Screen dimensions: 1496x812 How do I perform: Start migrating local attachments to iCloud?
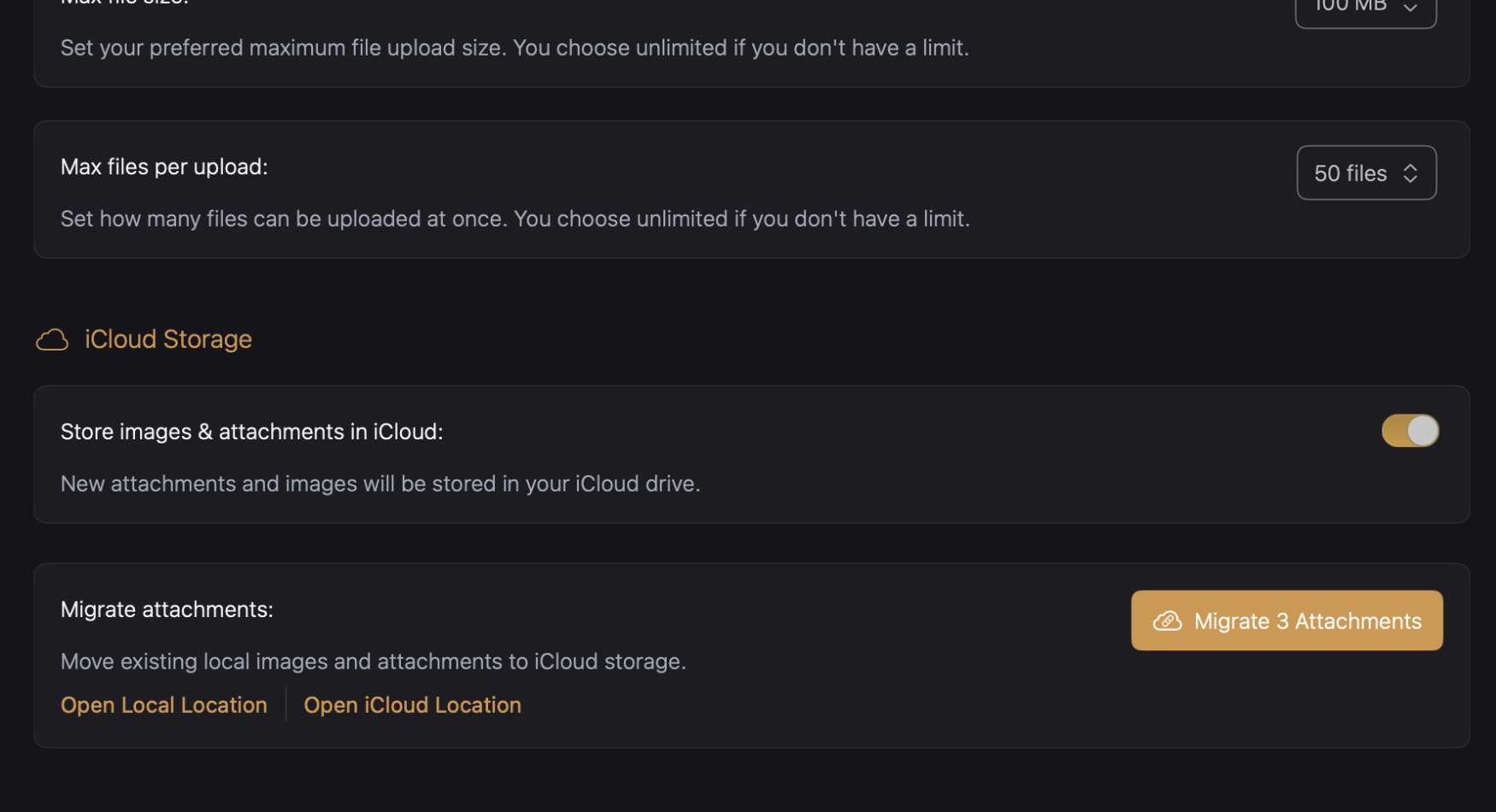1286,621
